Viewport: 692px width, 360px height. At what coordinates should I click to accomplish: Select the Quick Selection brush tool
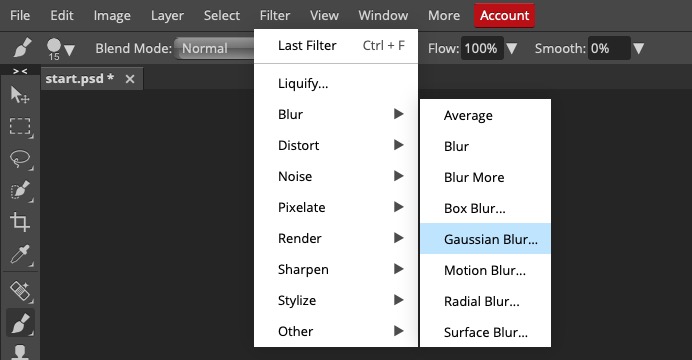[20, 191]
